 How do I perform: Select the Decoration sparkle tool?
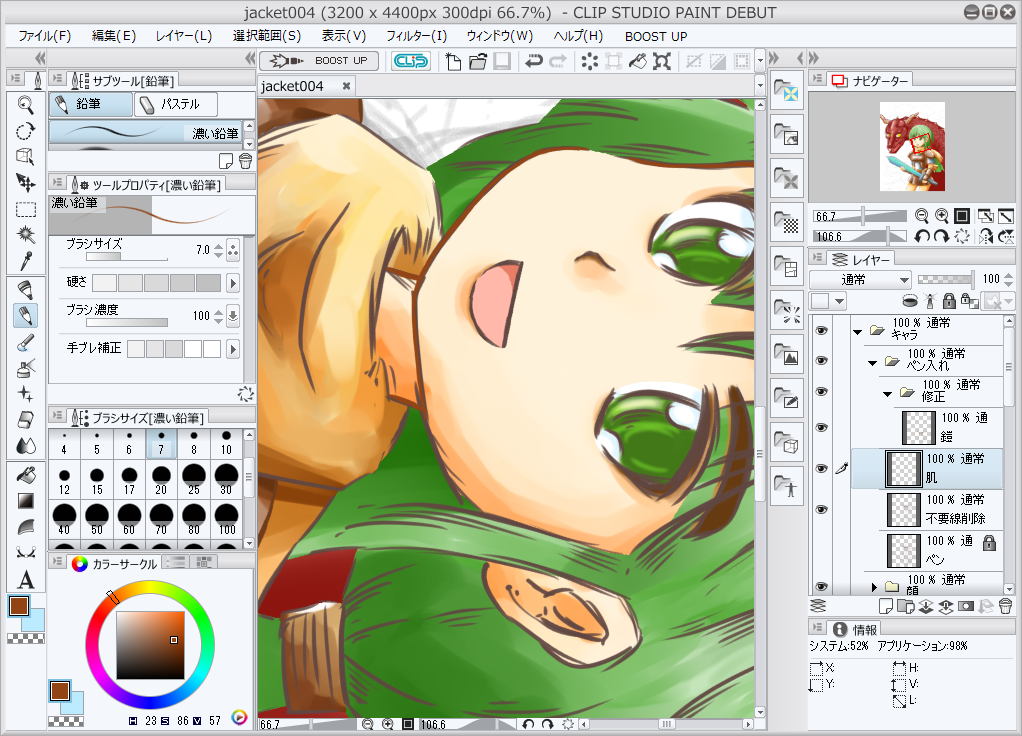click(x=25, y=394)
